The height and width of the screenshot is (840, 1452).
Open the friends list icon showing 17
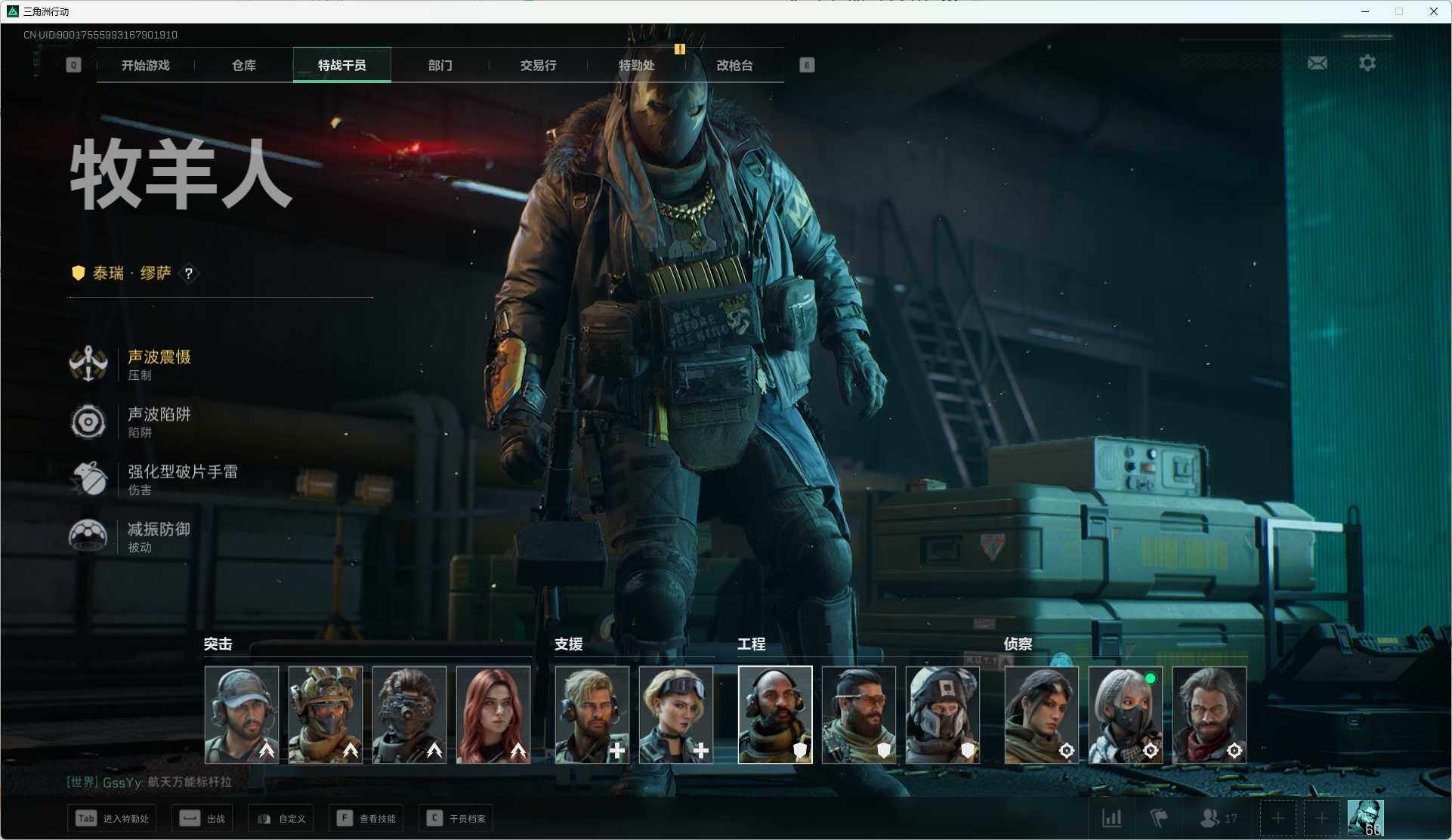(1219, 818)
